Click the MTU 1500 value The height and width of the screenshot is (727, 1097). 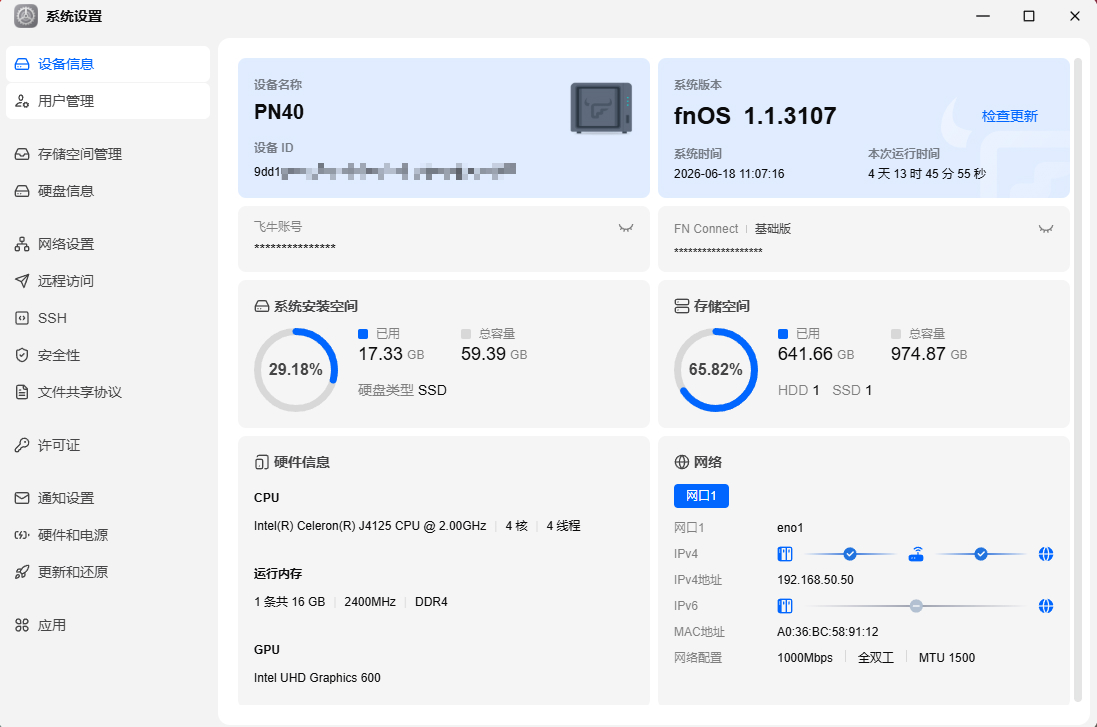tap(947, 658)
